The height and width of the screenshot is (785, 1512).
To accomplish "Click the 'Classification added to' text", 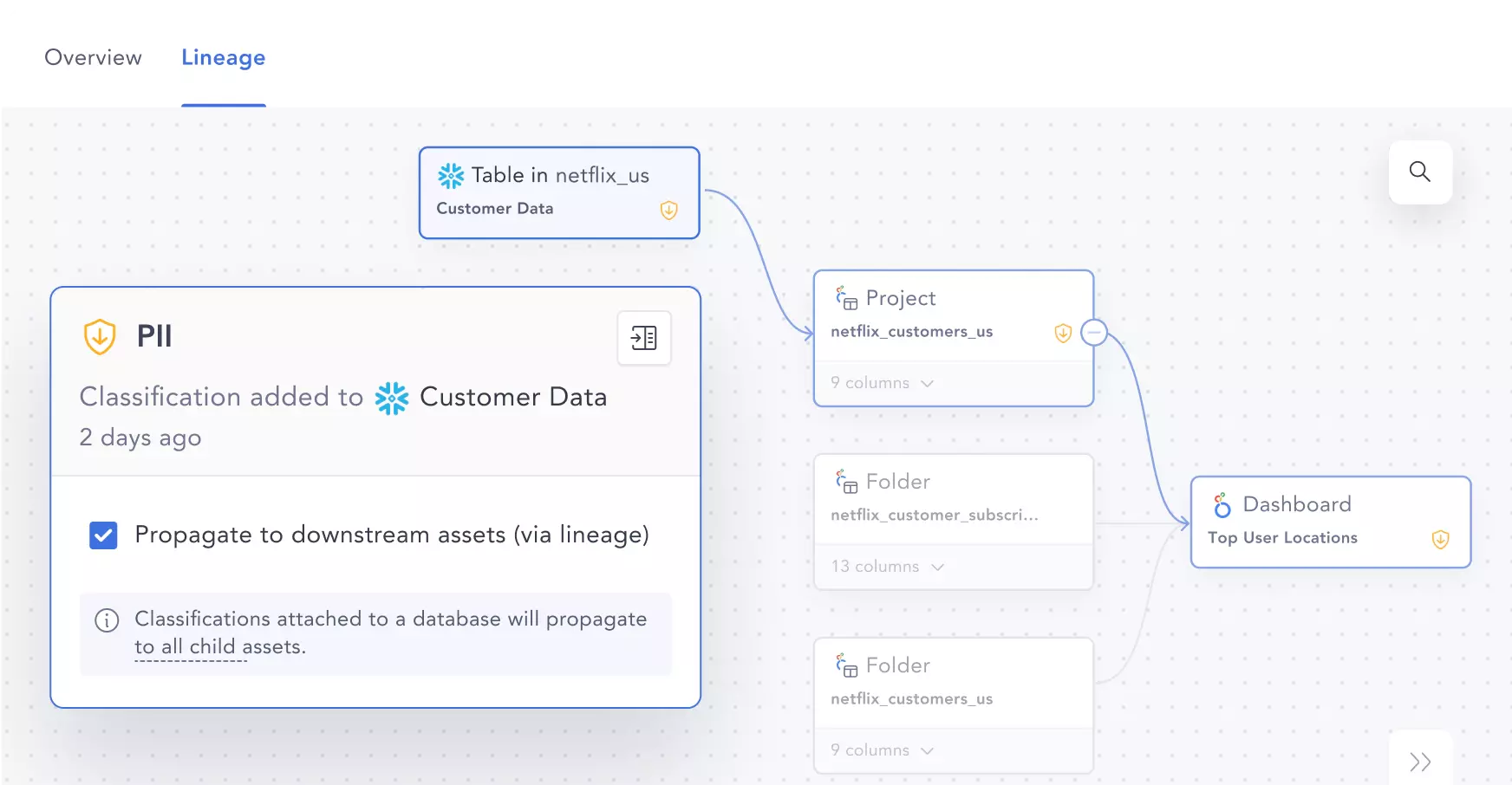I will (221, 397).
